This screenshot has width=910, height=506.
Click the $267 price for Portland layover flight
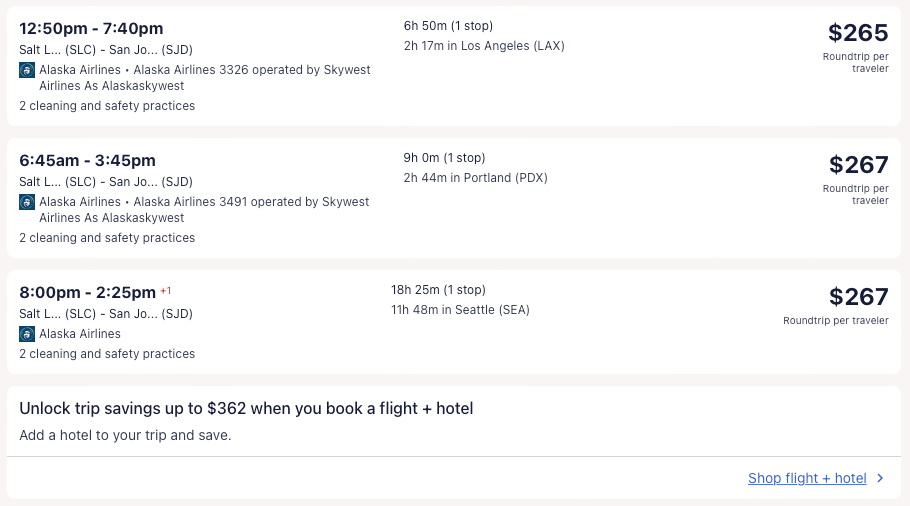click(858, 165)
